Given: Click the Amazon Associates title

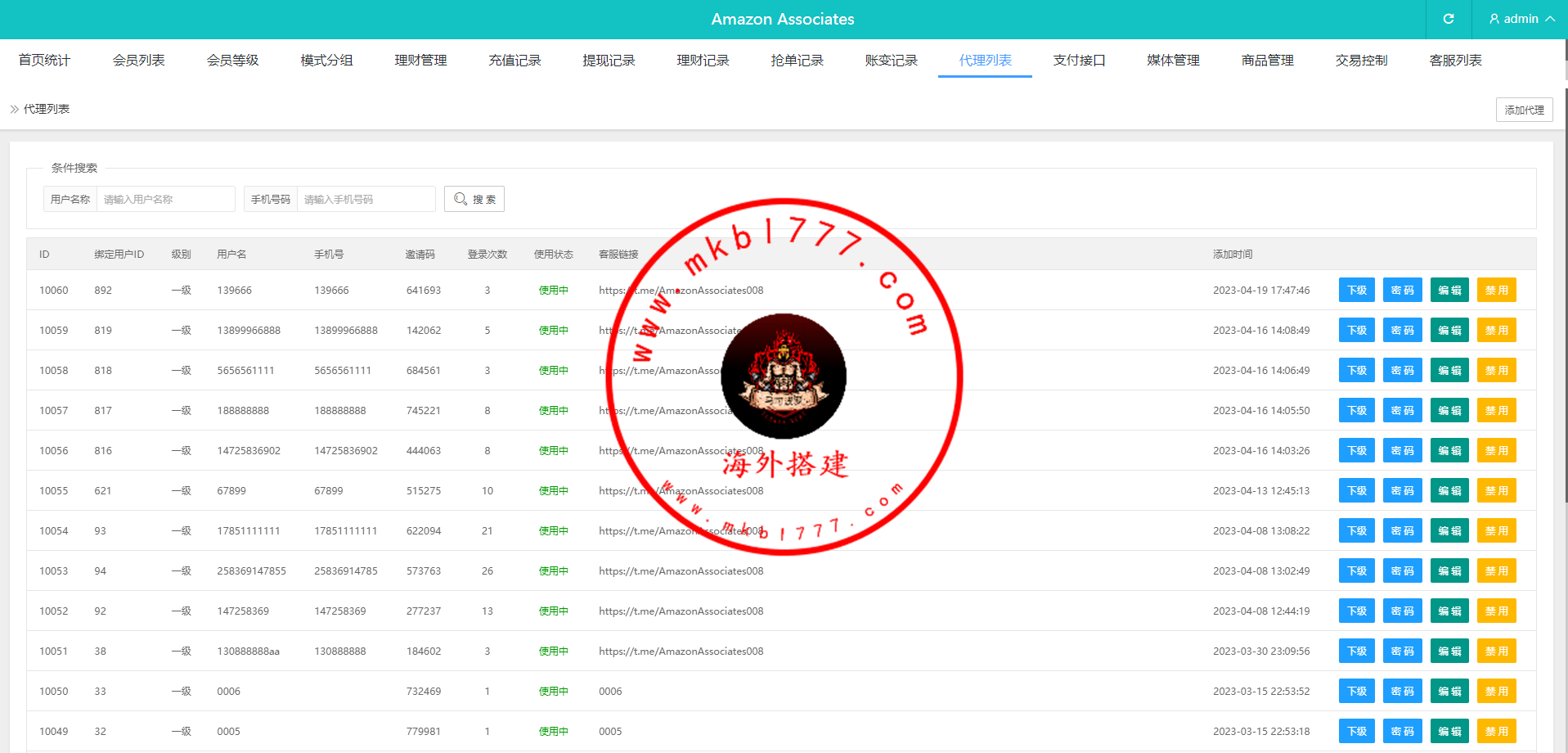Looking at the screenshot, I should coord(783,19).
